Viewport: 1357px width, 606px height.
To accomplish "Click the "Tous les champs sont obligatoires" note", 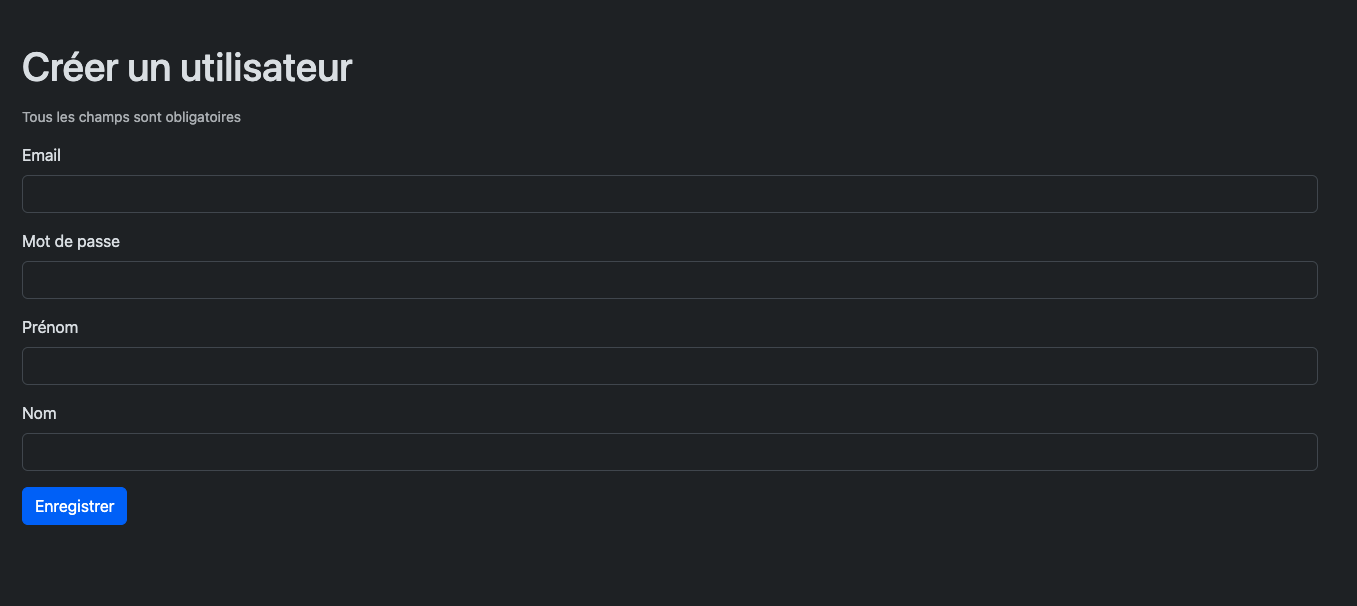I will click(131, 117).
